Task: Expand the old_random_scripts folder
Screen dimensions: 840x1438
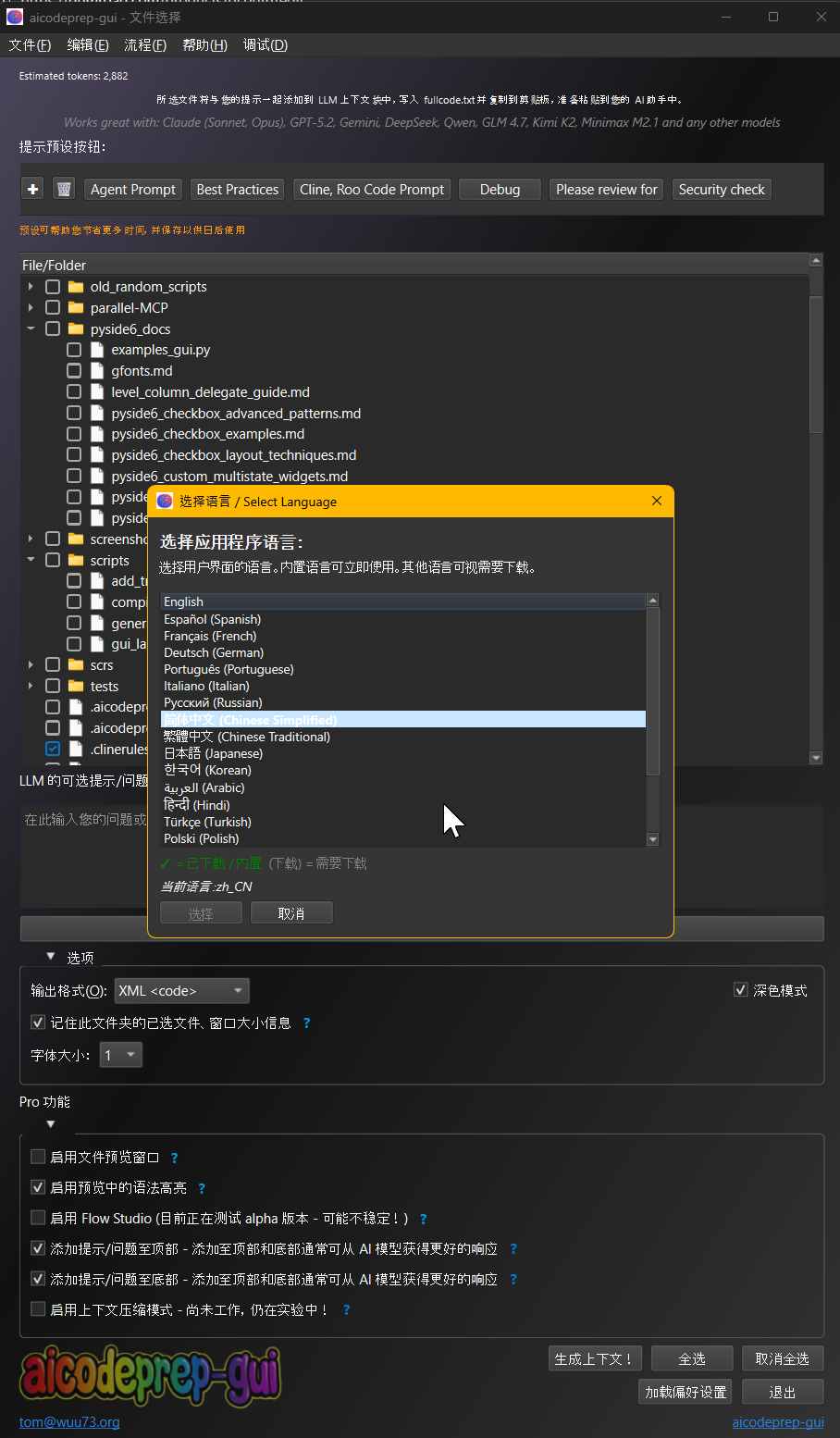Action: (x=31, y=287)
